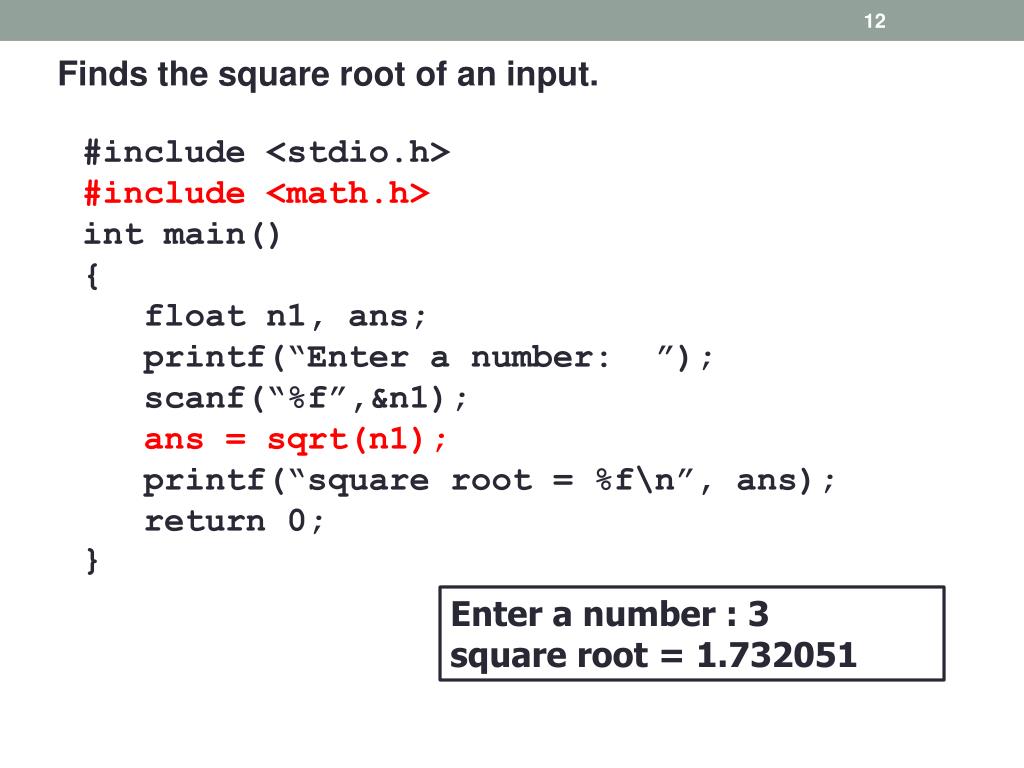Click output text 'Enter a number : 3'

pyautogui.click(x=609, y=615)
